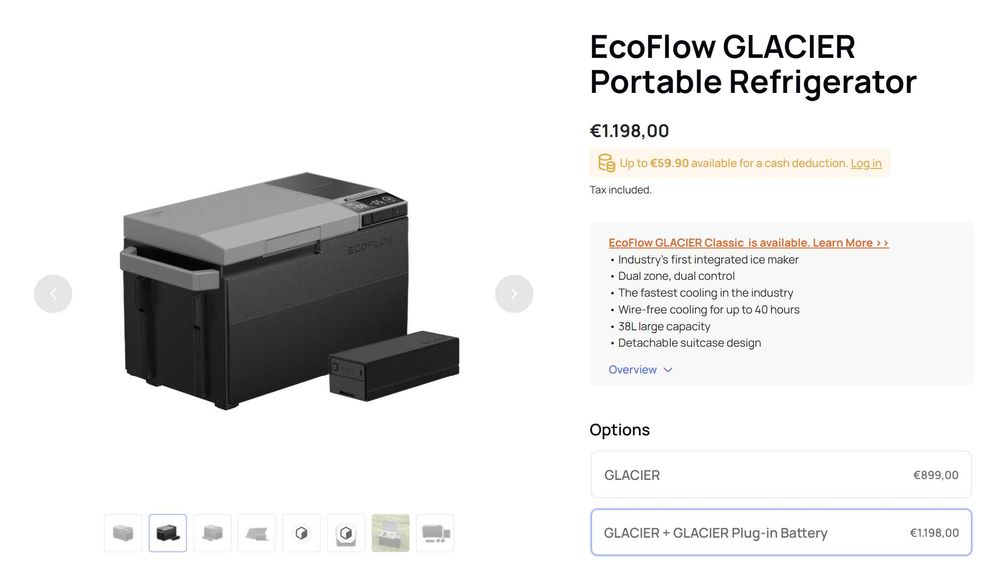The image size is (1000, 566).
Task: Select the fourth flat-panel thumbnail
Action: coord(257,533)
